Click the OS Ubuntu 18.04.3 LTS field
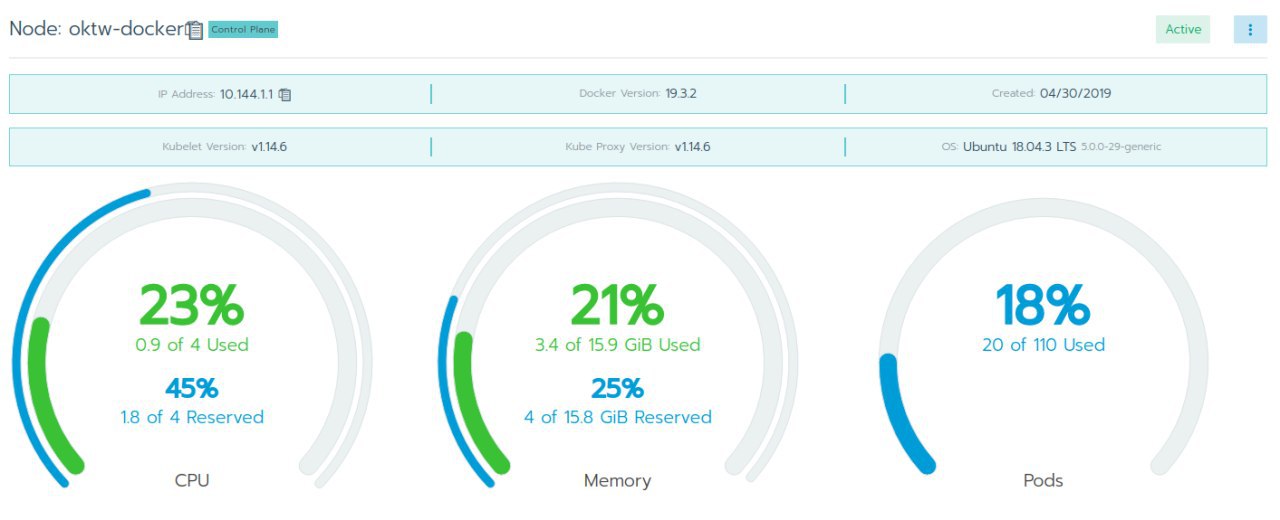 (x=1051, y=146)
